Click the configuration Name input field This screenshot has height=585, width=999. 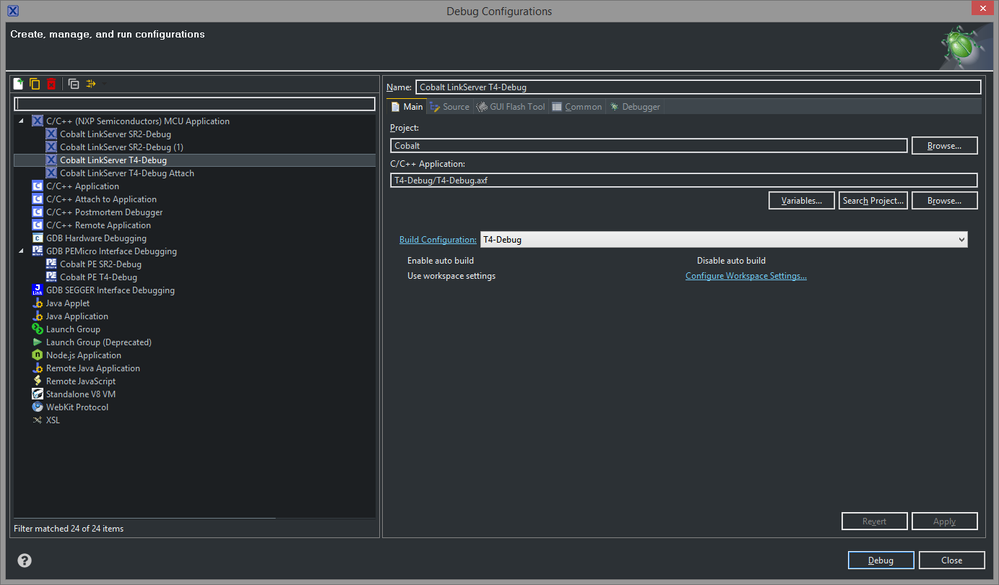(x=698, y=87)
